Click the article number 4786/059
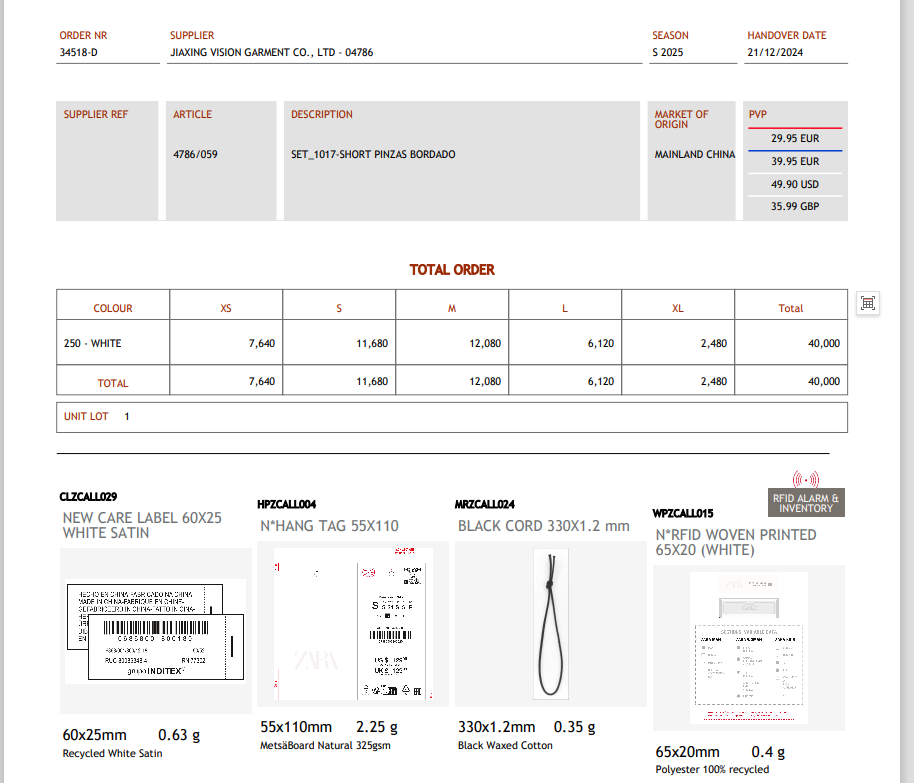 [195, 155]
